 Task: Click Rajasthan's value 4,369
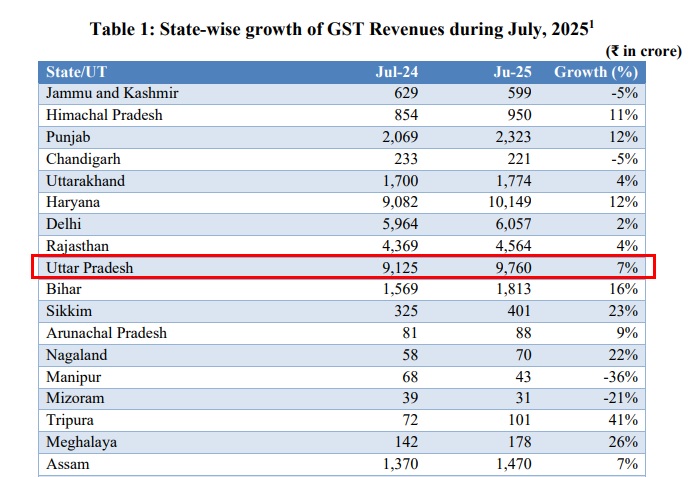click(x=398, y=247)
